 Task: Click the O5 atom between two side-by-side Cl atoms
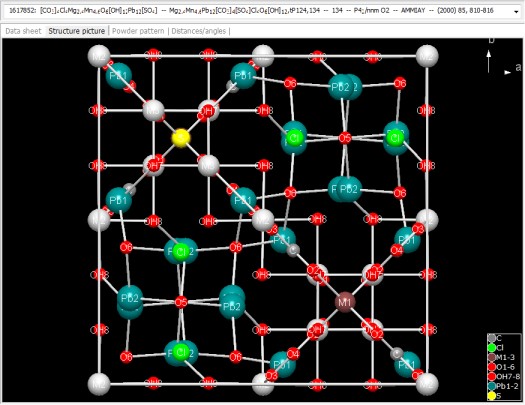point(345,138)
